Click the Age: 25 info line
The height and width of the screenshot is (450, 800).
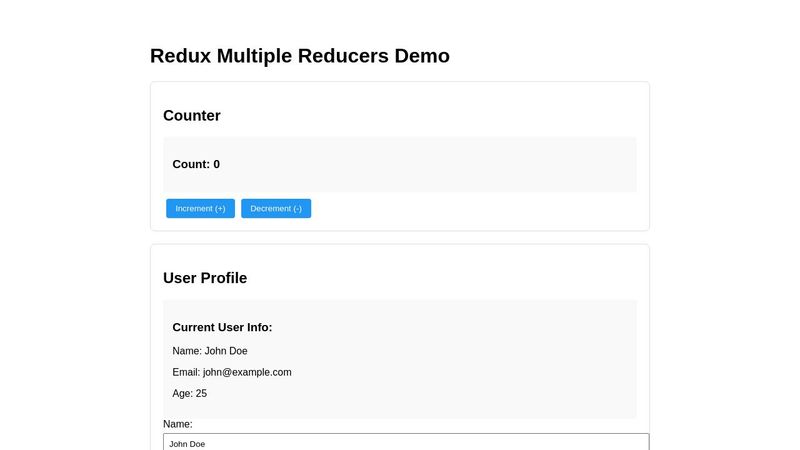click(190, 394)
